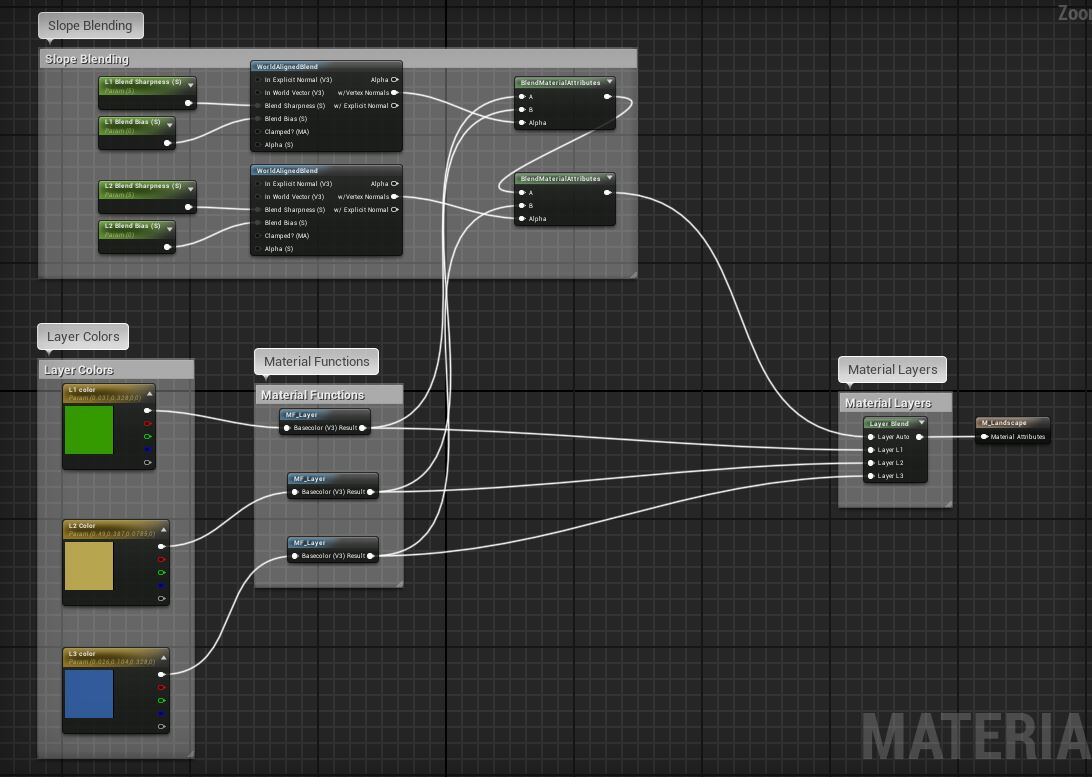
Task: Click the Slope Blending comment bubble
Action: point(90,26)
